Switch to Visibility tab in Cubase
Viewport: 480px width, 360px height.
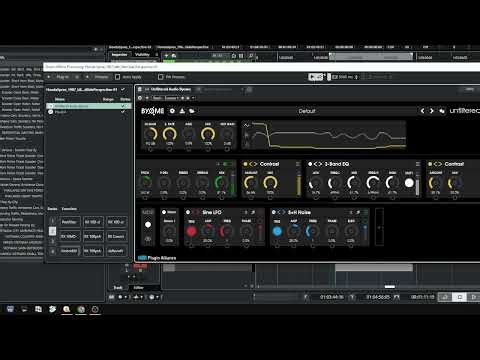click(x=142, y=55)
